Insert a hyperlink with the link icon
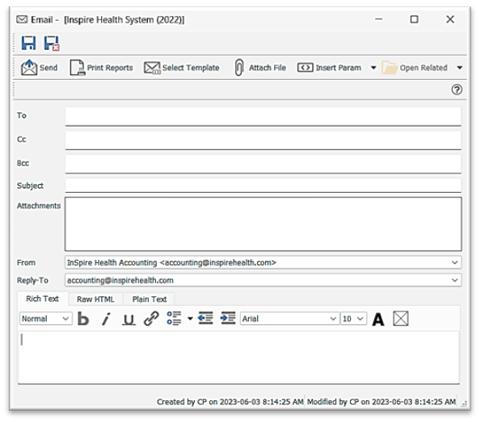Image resolution: width=480 pixels, height=422 pixels. 151,319
